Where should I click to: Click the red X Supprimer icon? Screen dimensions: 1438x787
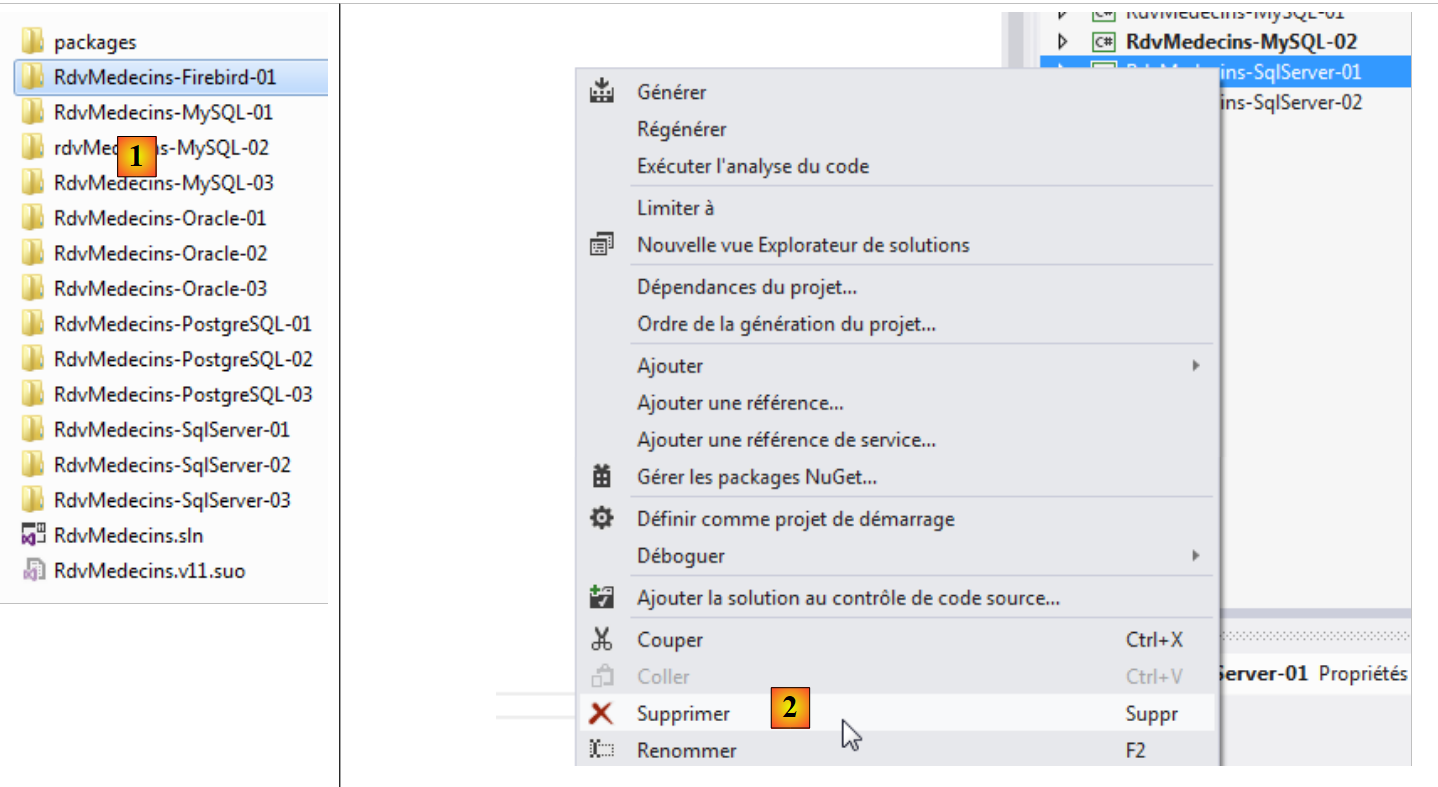601,714
